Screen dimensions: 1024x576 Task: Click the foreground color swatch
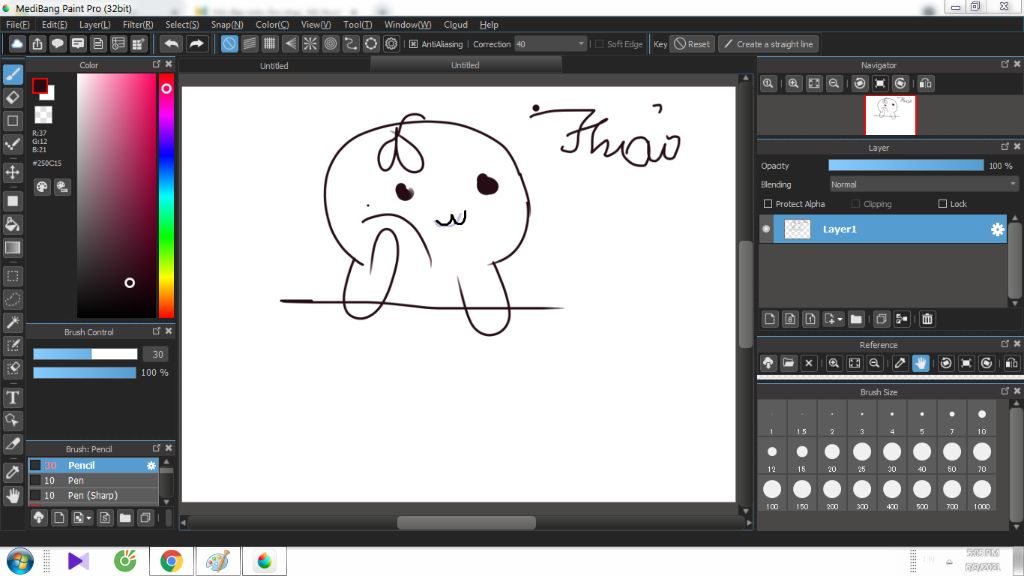point(40,86)
